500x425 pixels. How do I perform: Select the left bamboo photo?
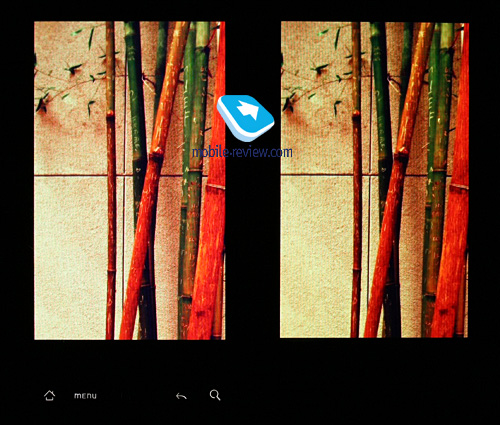pos(130,180)
